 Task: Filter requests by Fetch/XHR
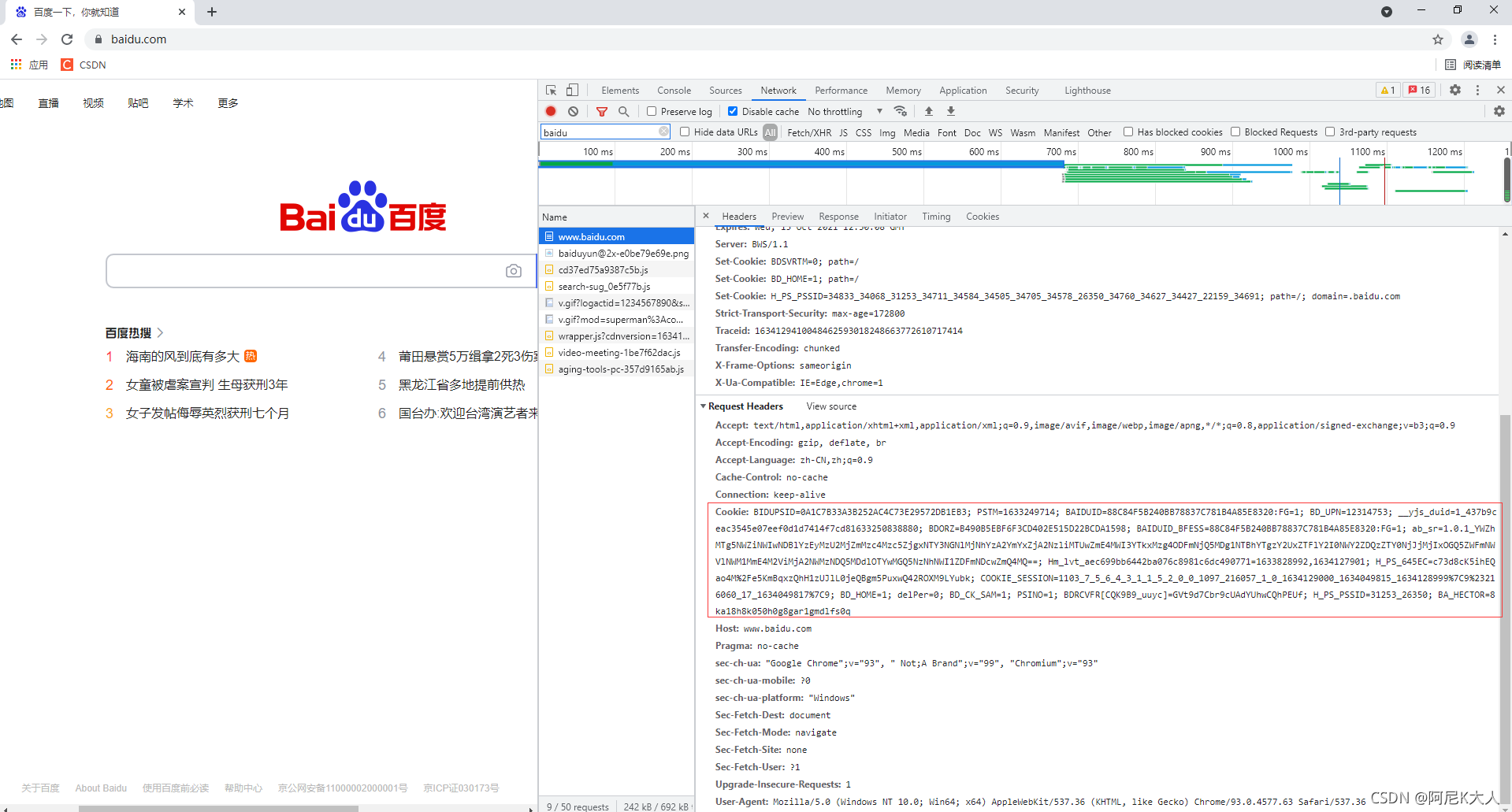coord(809,132)
